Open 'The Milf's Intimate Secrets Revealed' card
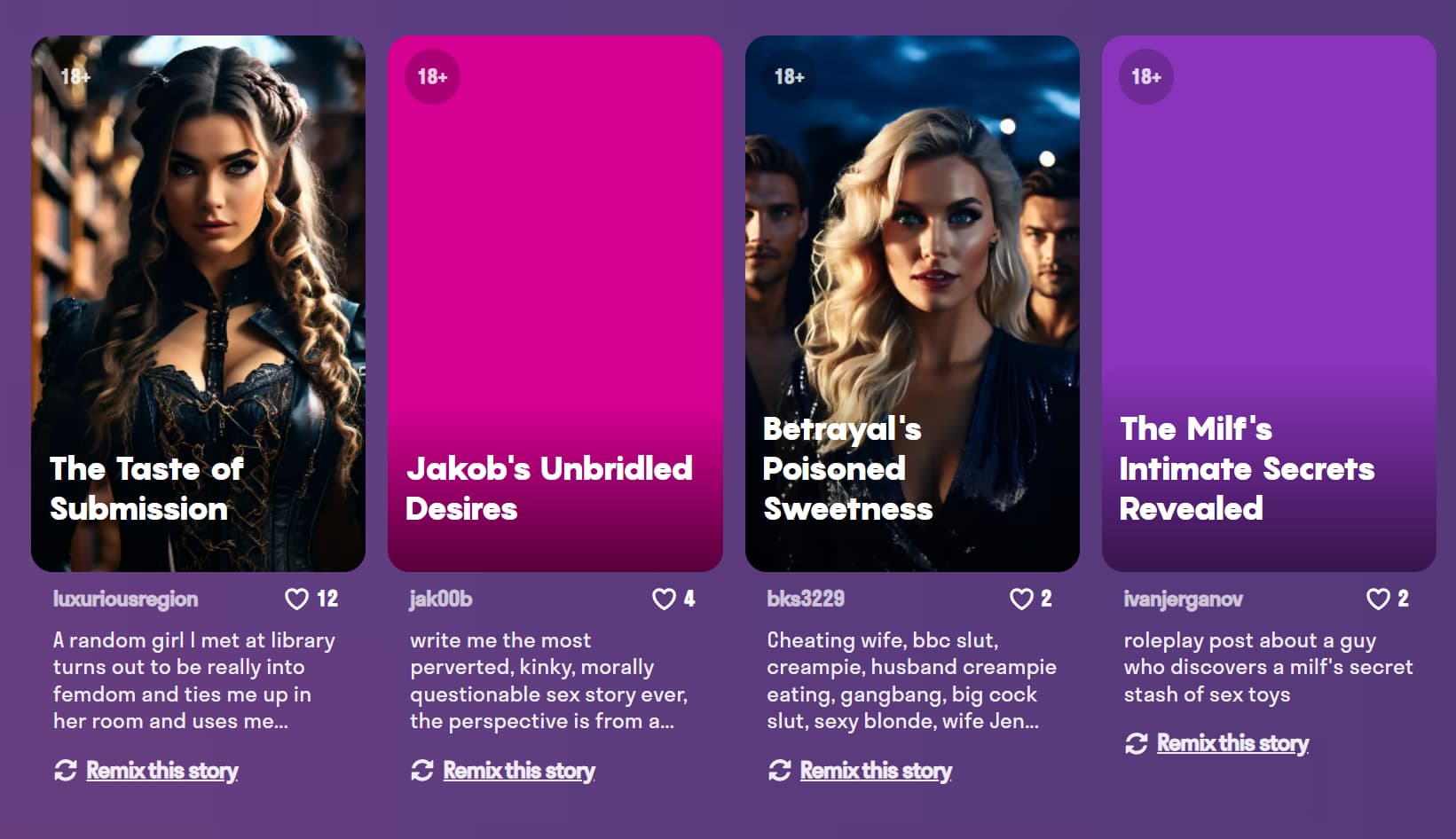Viewport: 1456px width, 839px height. 1269,303
